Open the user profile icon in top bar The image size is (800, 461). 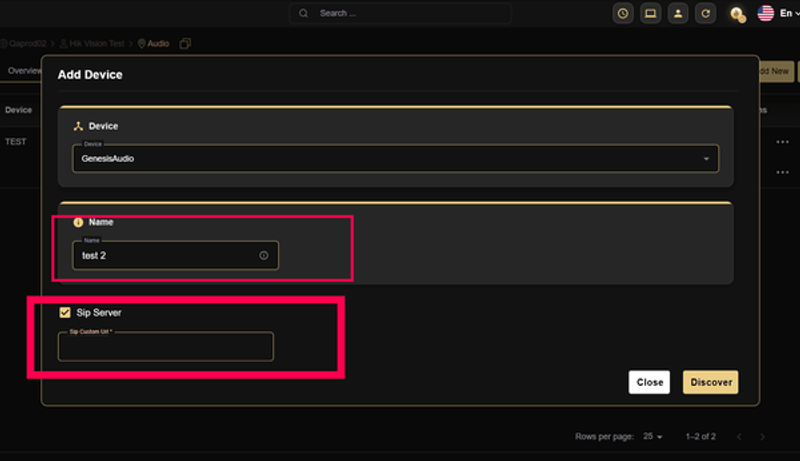click(x=678, y=13)
